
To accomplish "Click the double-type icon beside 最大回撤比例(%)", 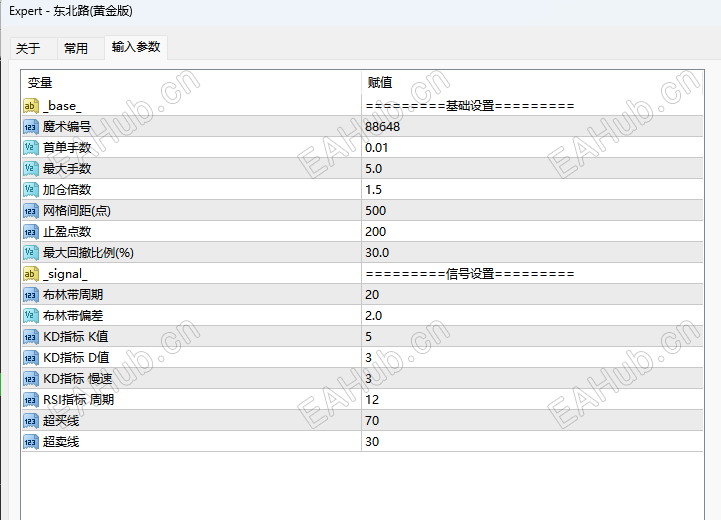I will click(31, 253).
